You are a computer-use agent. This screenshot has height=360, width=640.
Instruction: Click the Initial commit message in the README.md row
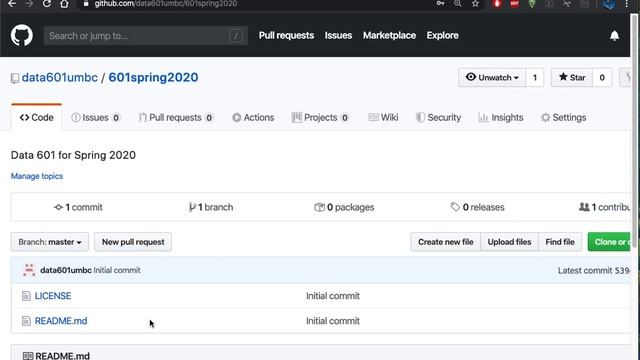click(x=333, y=321)
